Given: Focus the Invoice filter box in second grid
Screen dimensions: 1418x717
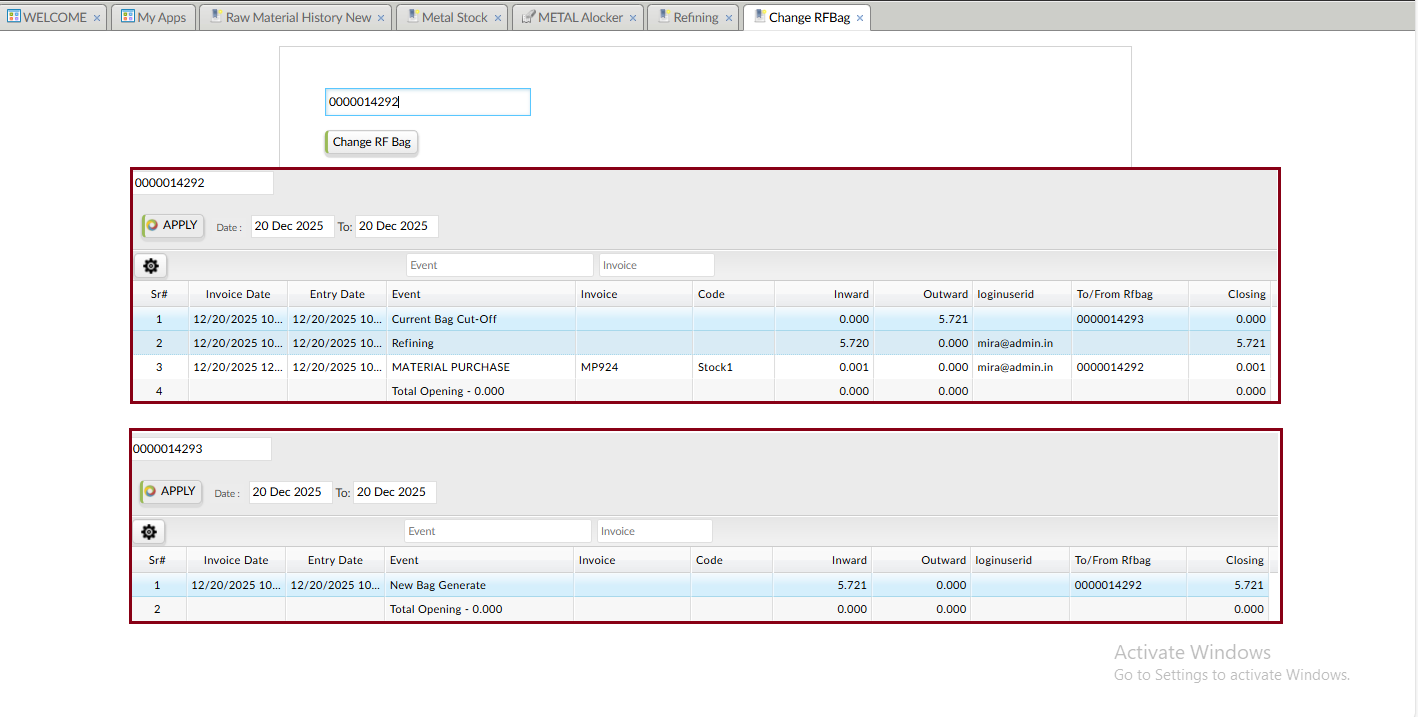Looking at the screenshot, I should (654, 531).
